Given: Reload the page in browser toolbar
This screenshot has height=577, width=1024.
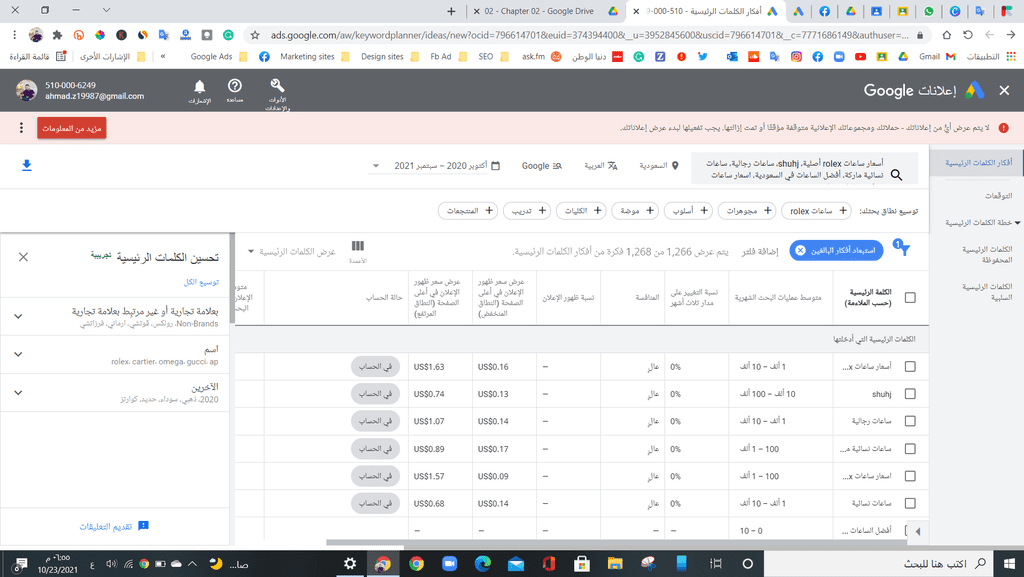Looking at the screenshot, I should pos(968,35).
